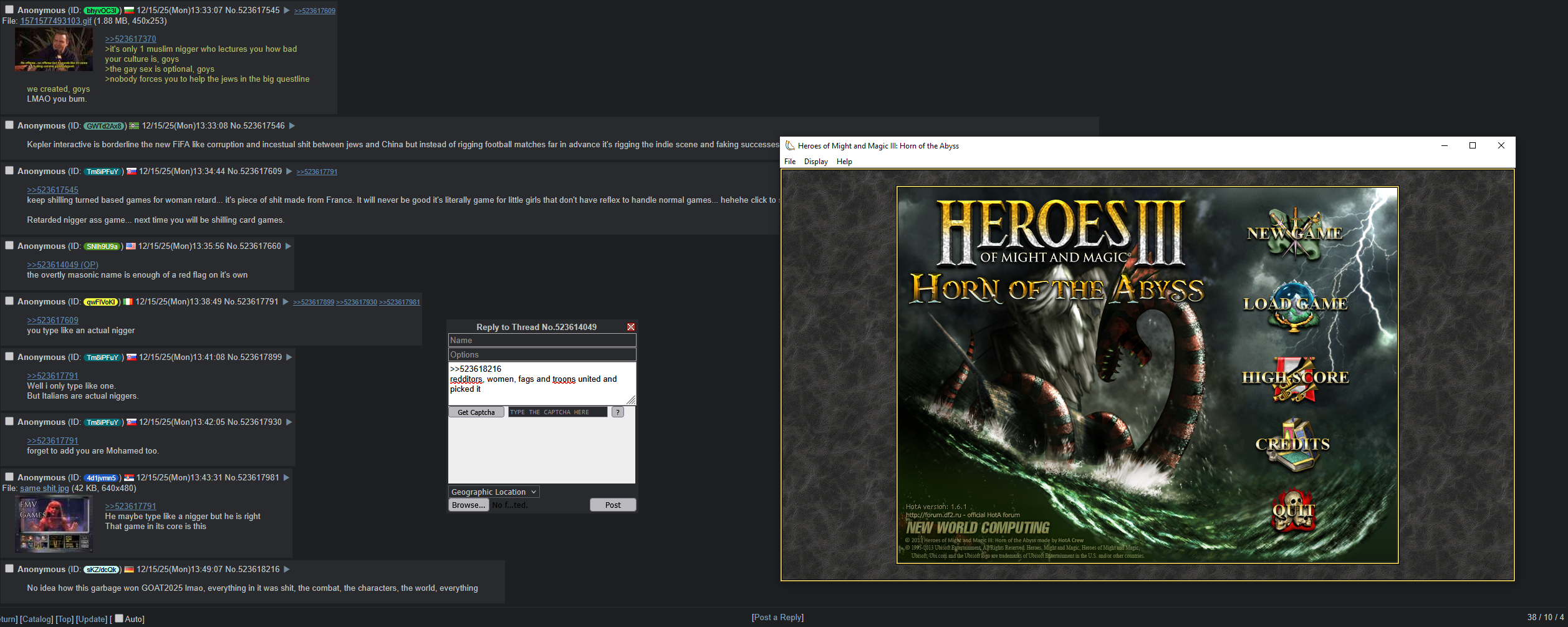Open the Display menu in Heroes III
The width and height of the screenshot is (1568, 627).
816,162
